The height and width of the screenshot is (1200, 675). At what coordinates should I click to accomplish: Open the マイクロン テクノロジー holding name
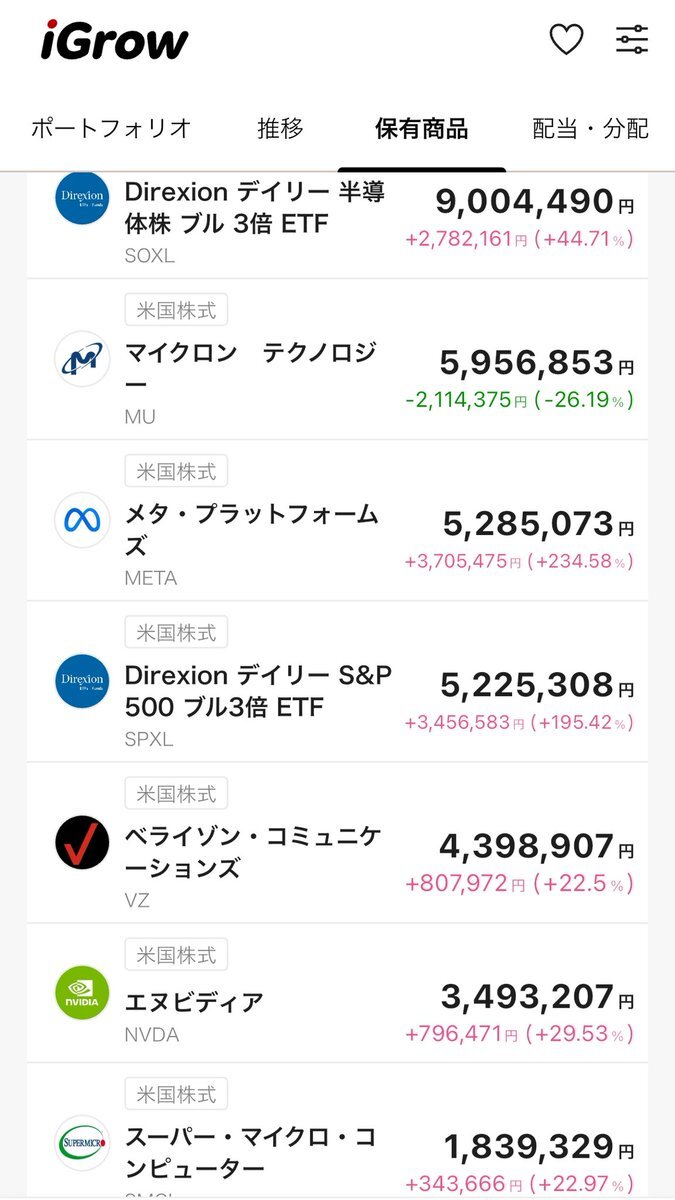[251, 368]
